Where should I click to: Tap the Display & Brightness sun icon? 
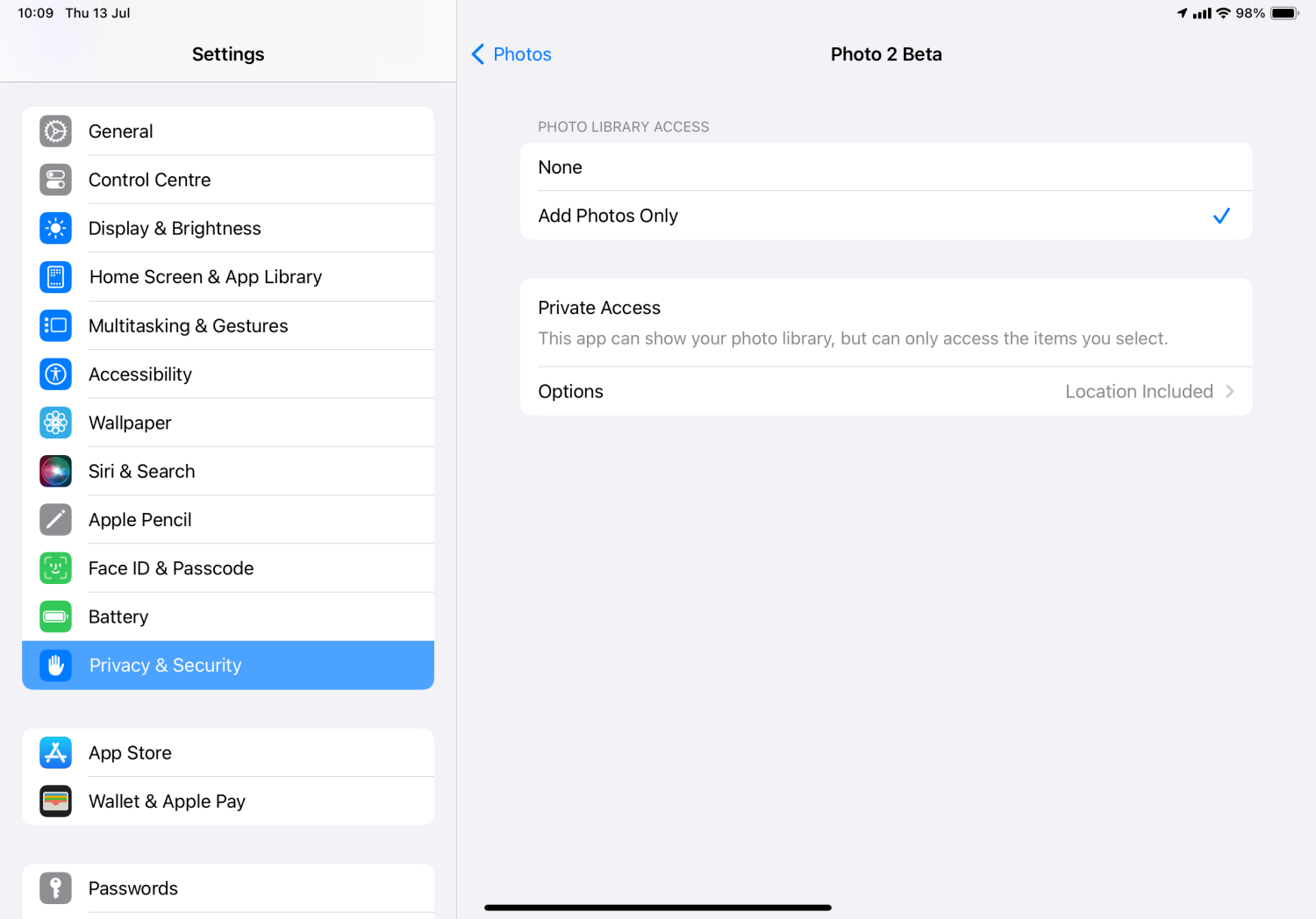[55, 229]
